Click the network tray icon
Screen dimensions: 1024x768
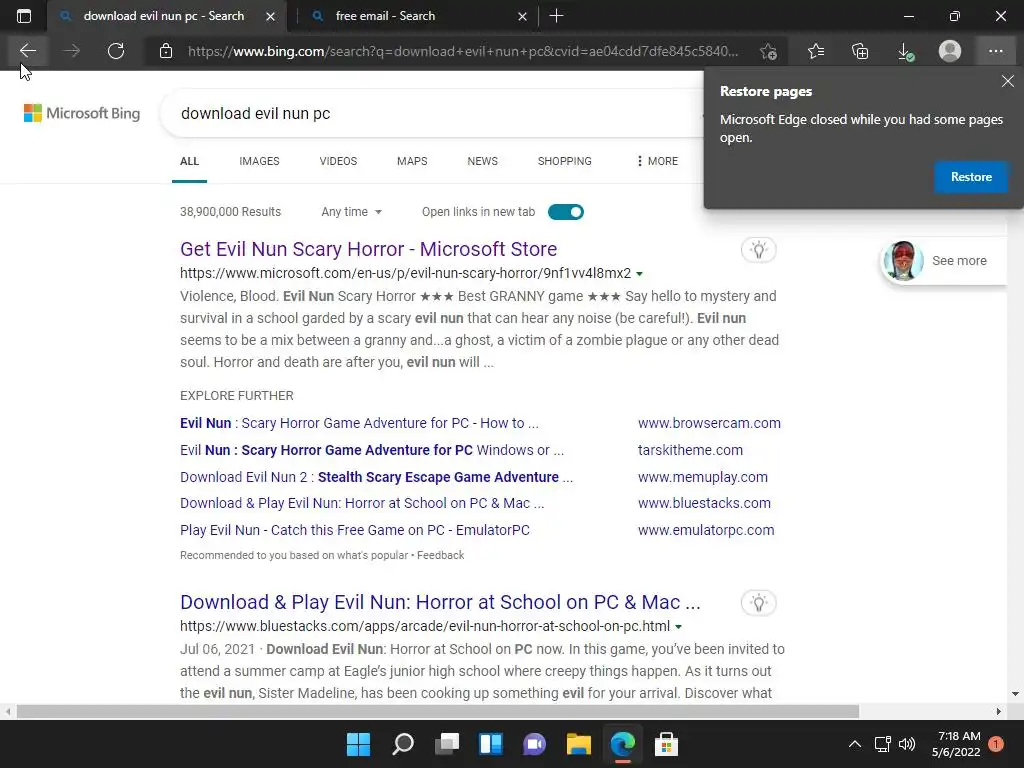882,744
